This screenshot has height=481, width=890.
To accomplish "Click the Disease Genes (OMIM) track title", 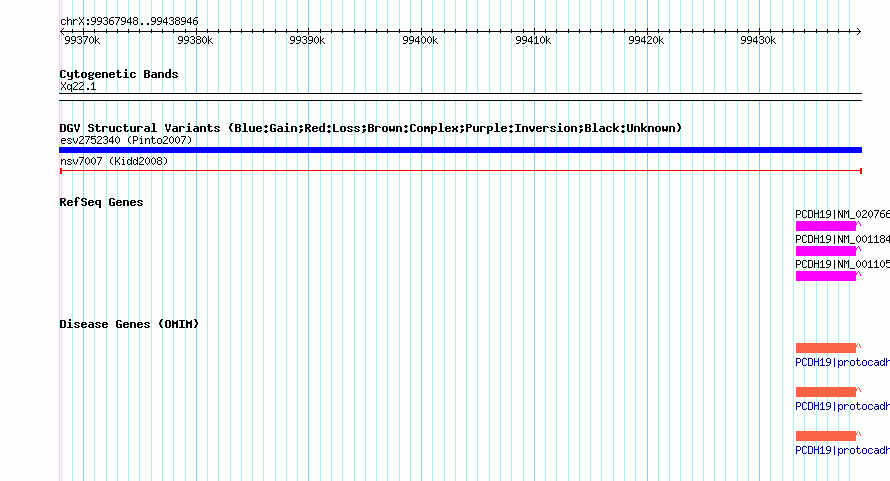I will coord(129,324).
